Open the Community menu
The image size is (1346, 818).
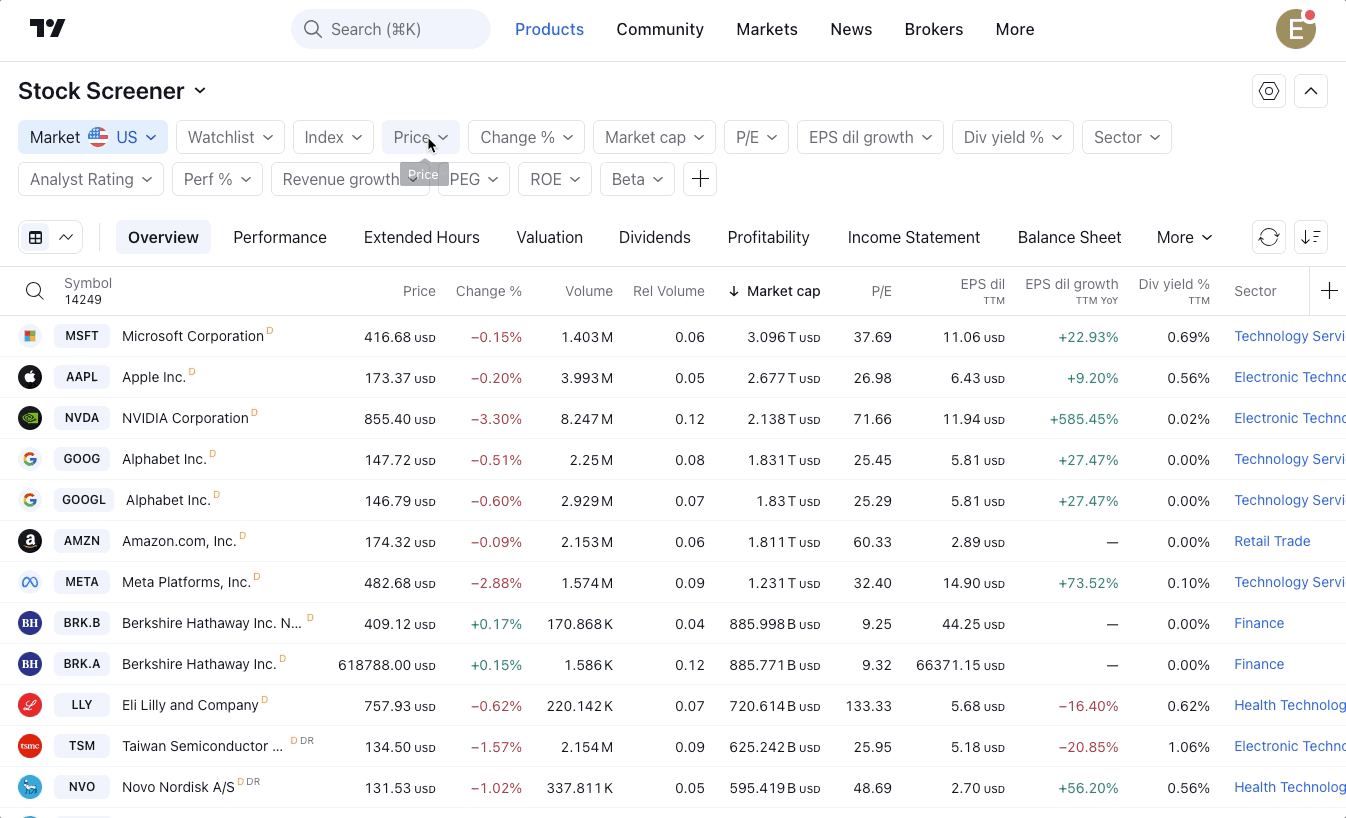[660, 29]
